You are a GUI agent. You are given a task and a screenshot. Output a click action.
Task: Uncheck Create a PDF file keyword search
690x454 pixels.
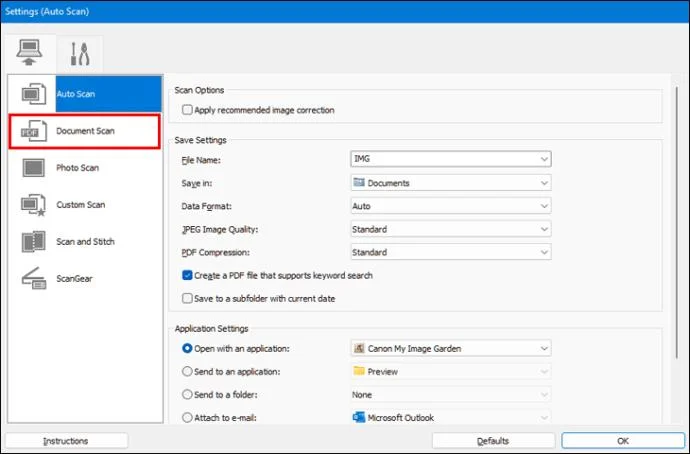(187, 275)
